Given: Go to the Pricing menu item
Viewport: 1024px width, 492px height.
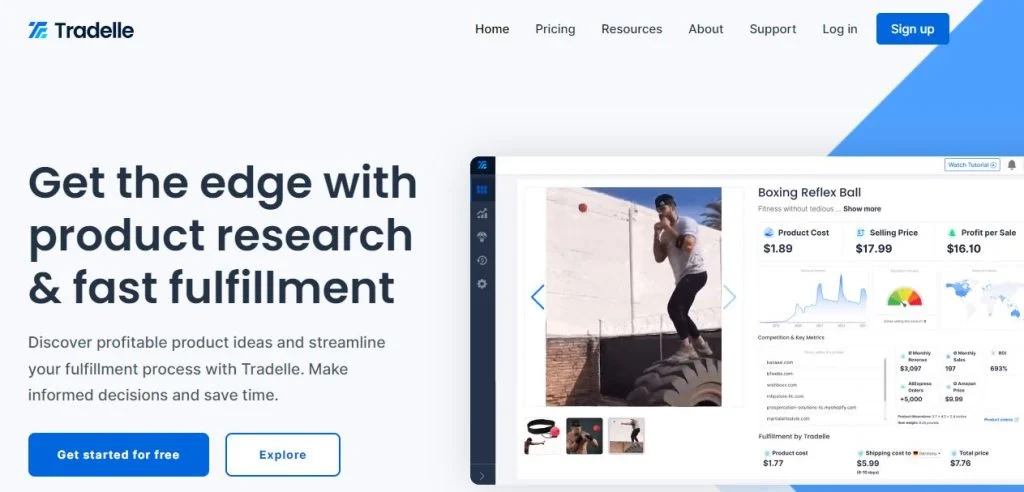Looking at the screenshot, I should click(555, 29).
